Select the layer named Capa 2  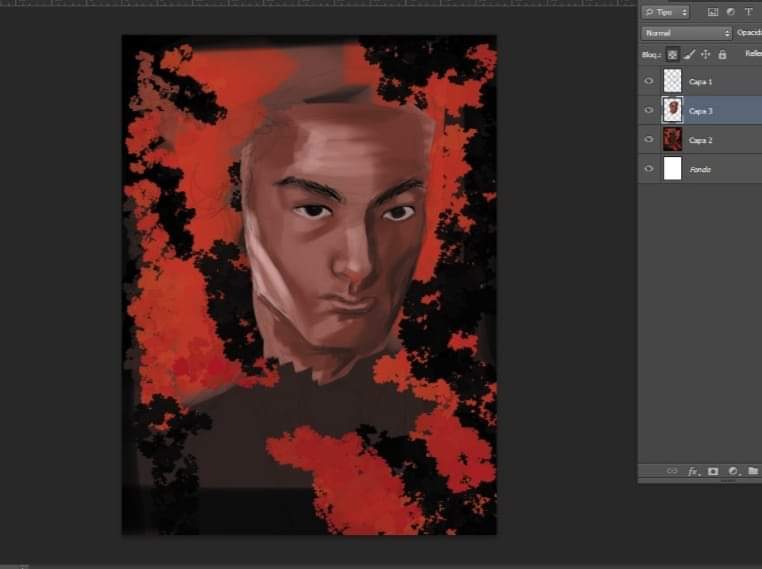point(700,140)
